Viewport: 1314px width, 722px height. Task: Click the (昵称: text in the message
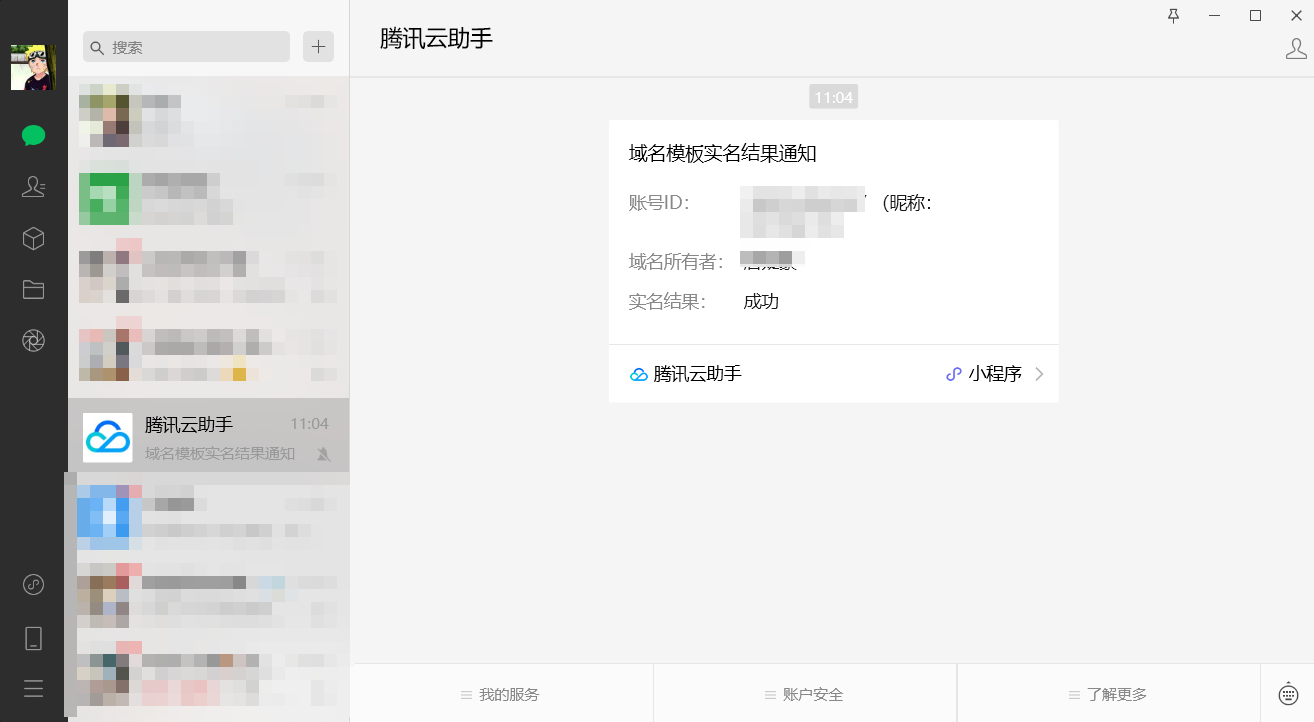[907, 203]
